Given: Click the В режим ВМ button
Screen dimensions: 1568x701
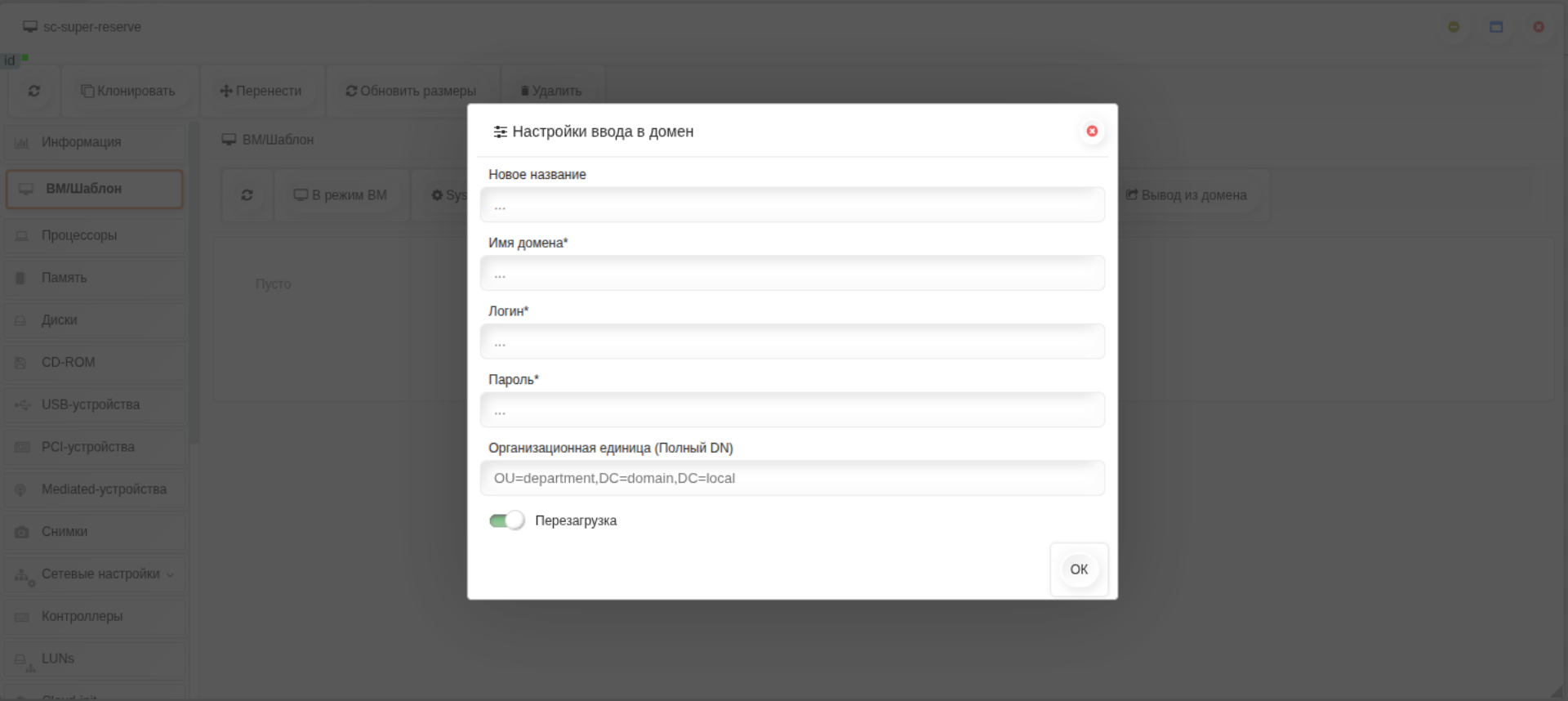Looking at the screenshot, I should pyautogui.click(x=341, y=195).
